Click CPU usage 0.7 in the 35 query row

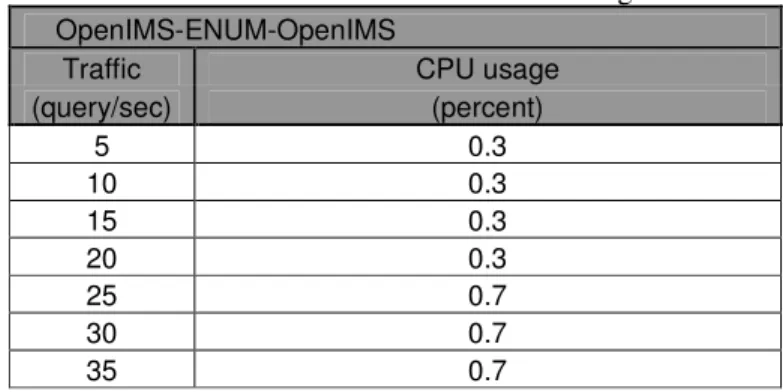point(487,370)
